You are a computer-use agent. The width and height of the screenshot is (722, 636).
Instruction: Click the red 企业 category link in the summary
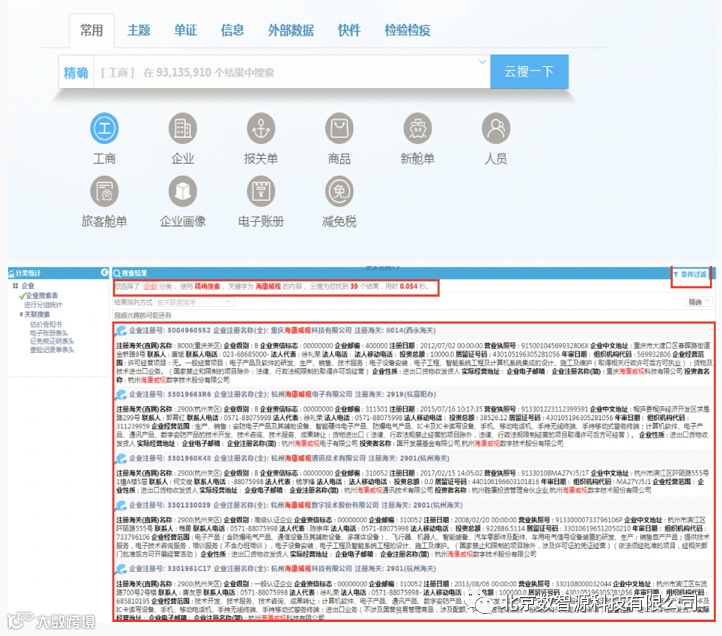150,286
